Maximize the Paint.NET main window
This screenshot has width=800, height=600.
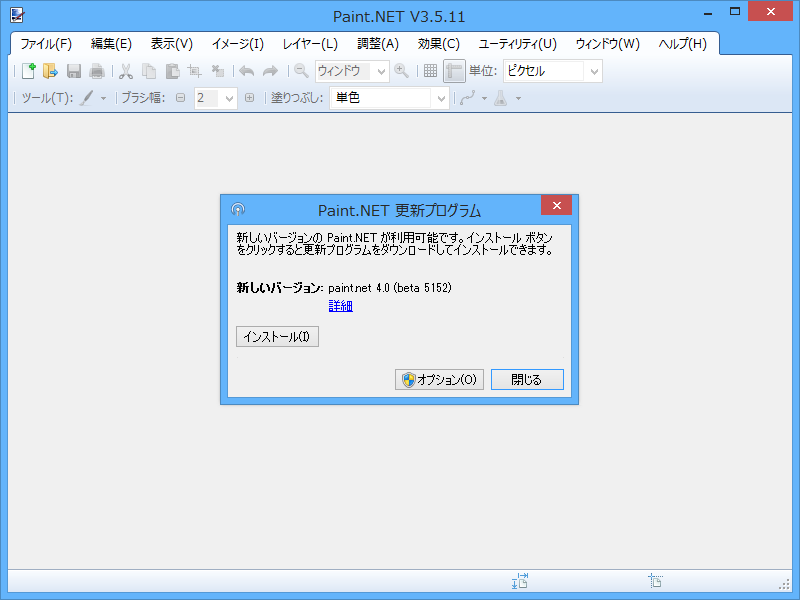[735, 11]
